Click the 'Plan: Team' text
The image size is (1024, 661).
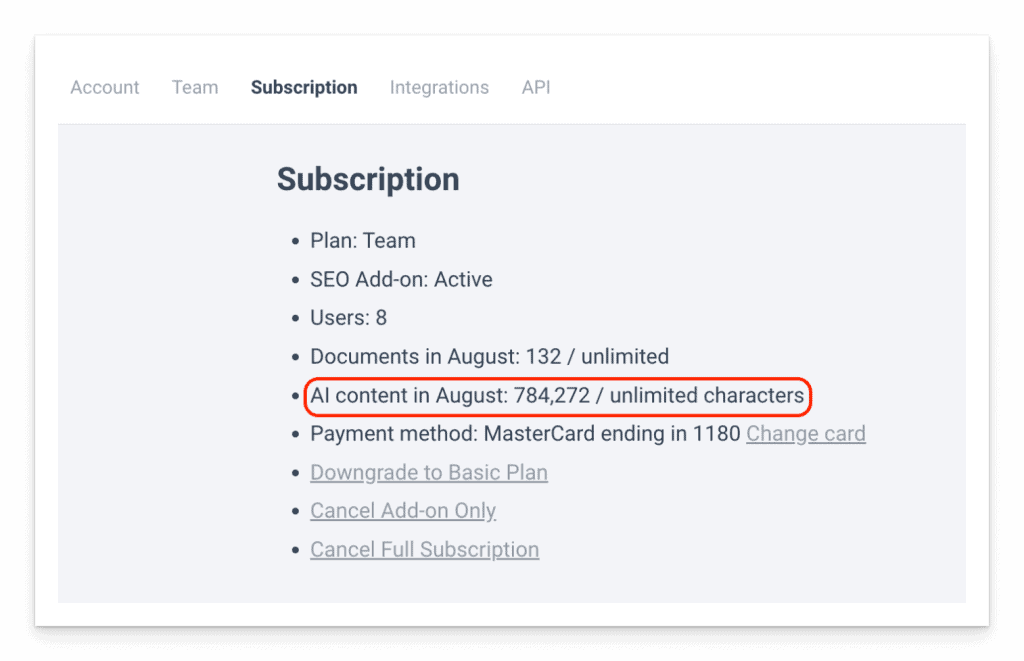[363, 241]
